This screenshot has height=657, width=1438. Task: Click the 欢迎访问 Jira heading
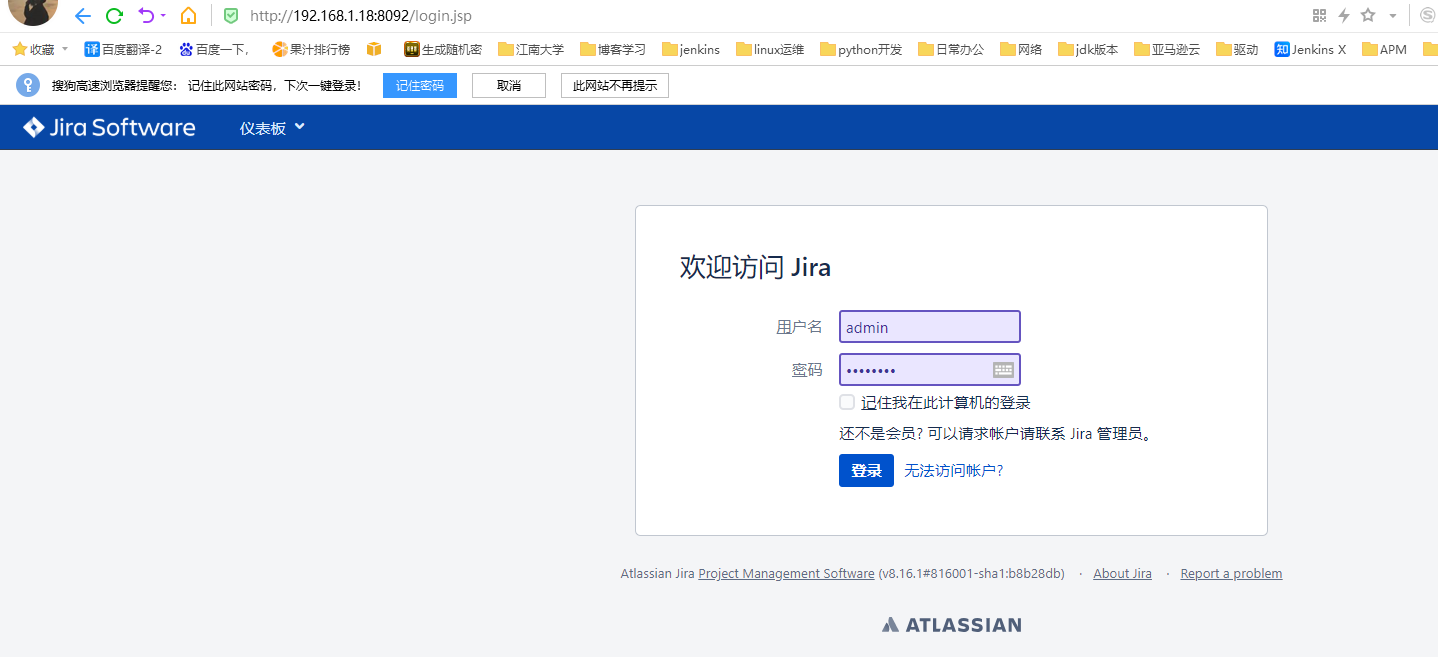point(755,268)
